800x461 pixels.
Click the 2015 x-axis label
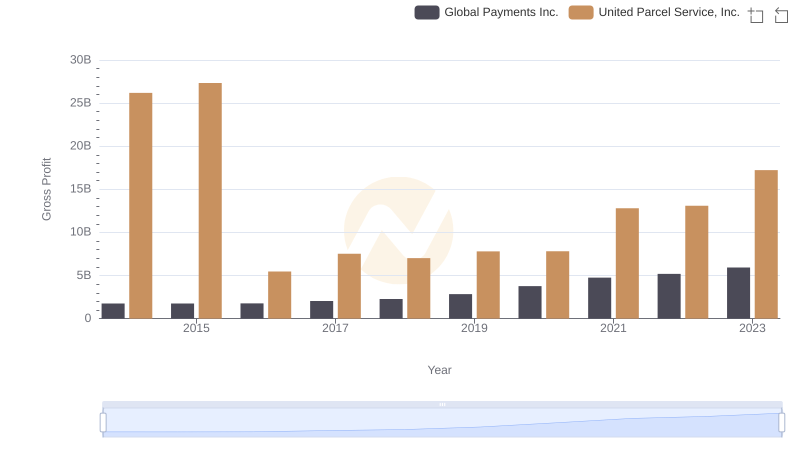(x=196, y=328)
